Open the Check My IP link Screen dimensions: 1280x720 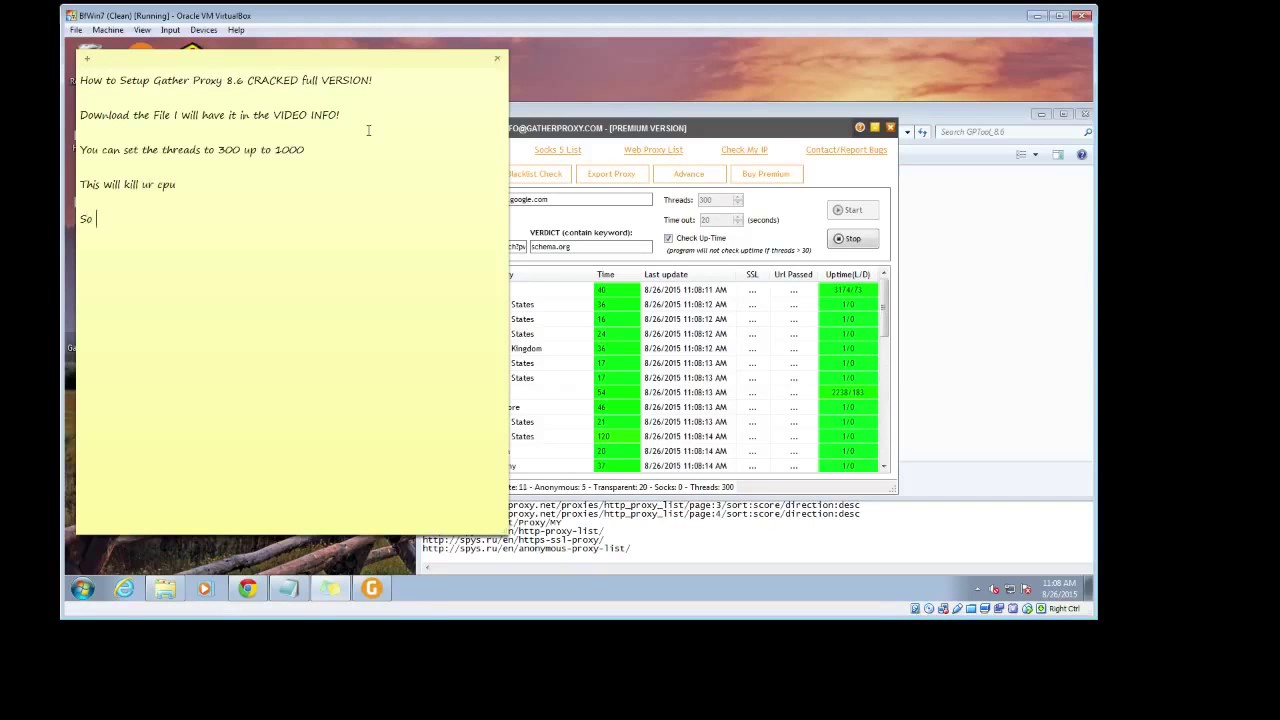click(744, 150)
